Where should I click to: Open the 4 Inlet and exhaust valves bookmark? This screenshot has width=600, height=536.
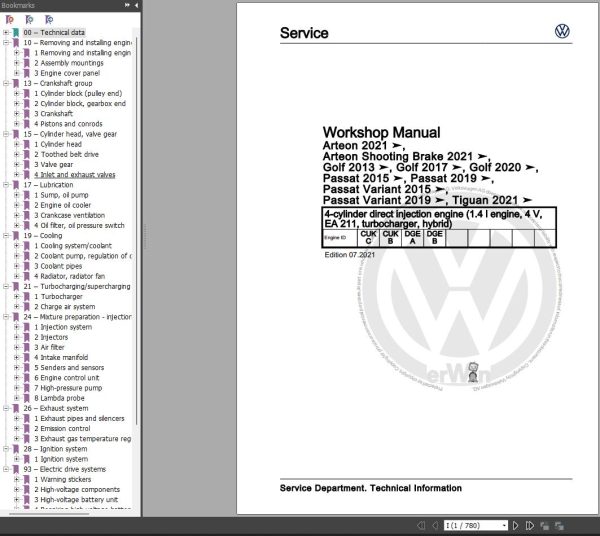[x=75, y=174]
